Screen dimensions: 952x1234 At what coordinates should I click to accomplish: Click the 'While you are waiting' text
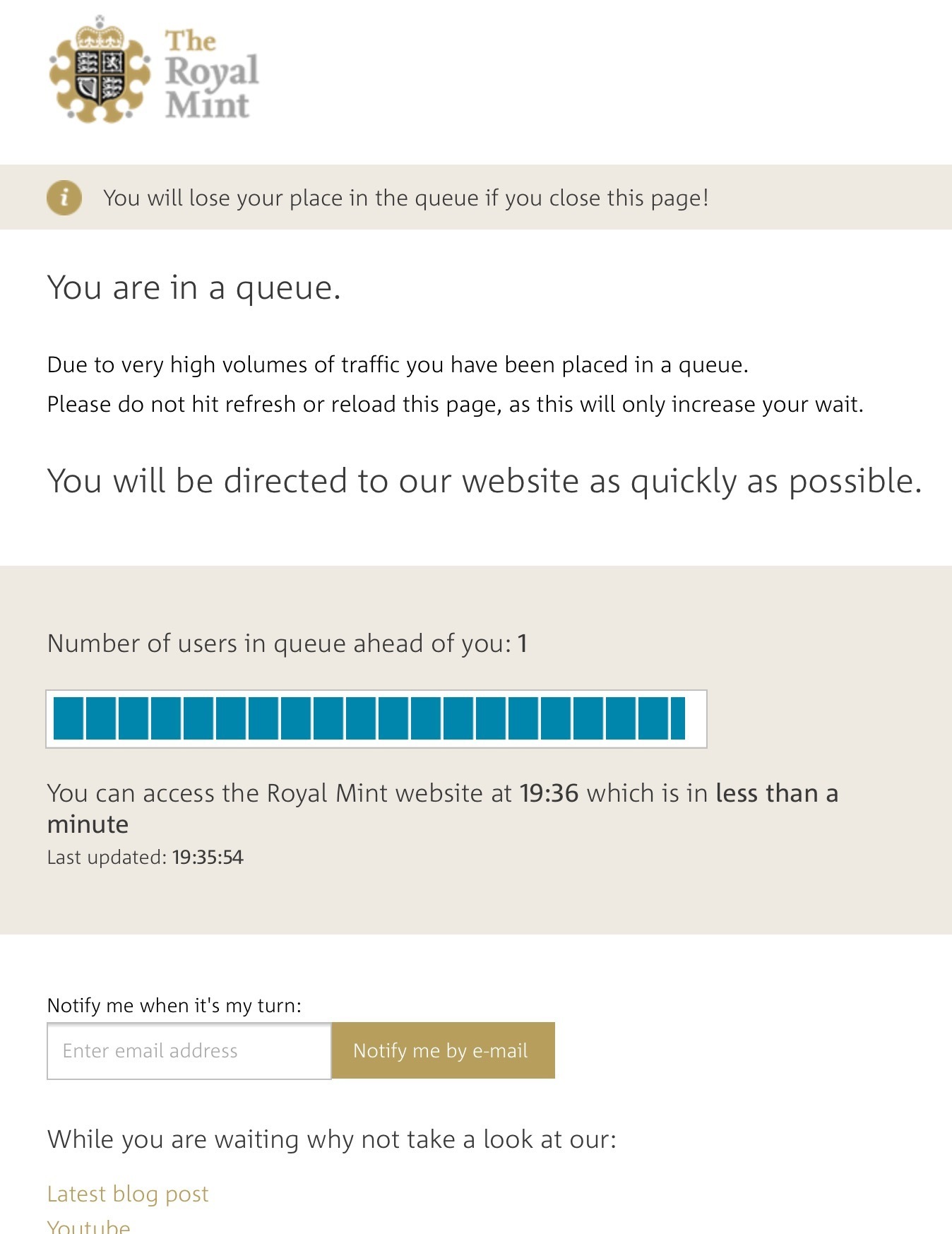pos(331,1139)
